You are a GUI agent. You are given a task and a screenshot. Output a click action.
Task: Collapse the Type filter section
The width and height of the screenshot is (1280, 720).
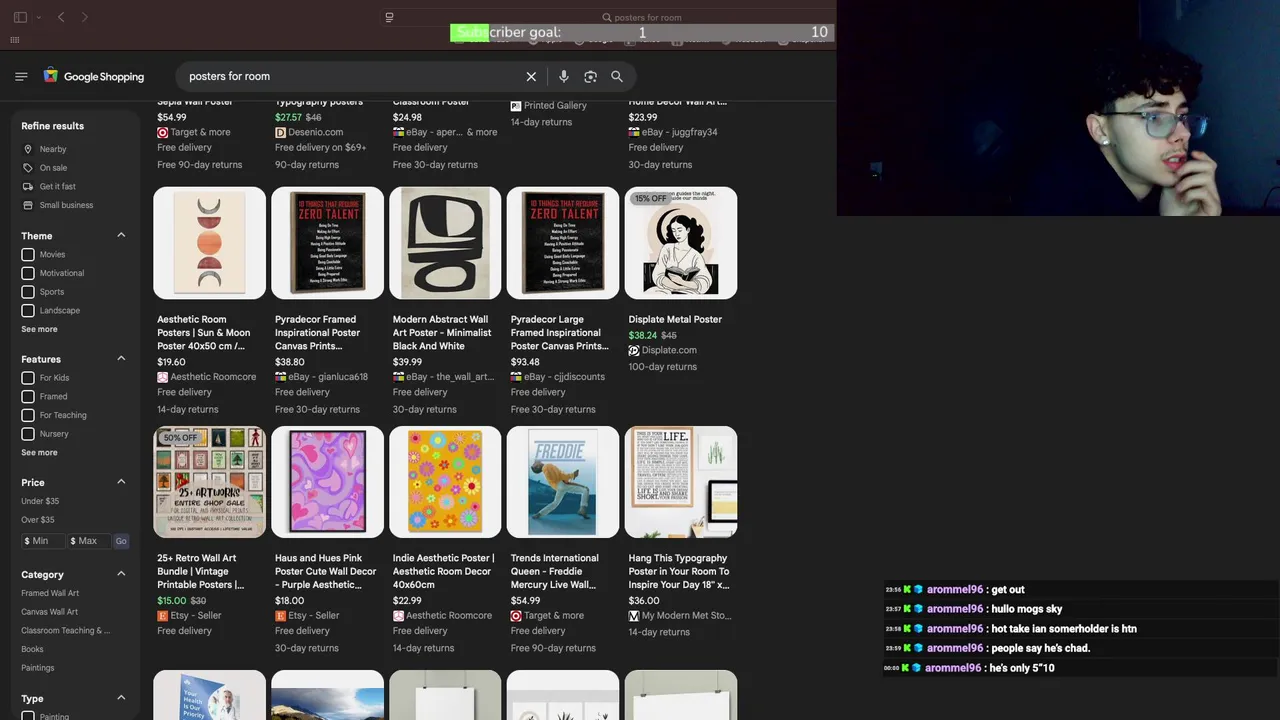pyautogui.click(x=121, y=698)
